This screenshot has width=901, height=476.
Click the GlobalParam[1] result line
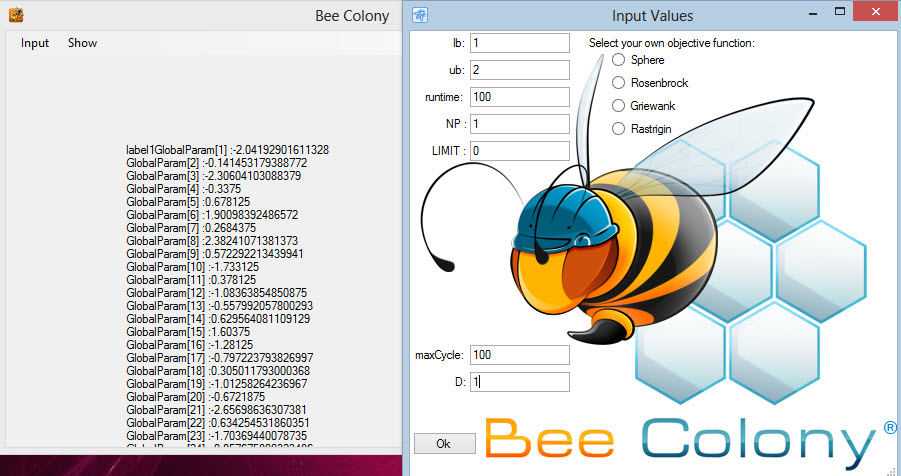coord(228,150)
